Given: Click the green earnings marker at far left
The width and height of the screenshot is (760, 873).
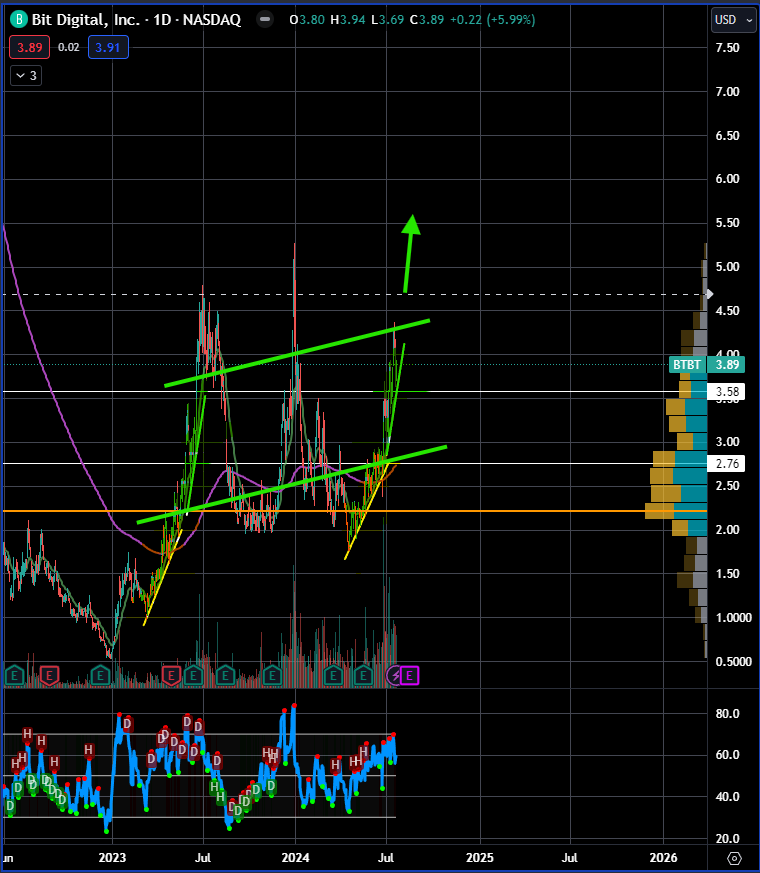Looking at the screenshot, I should click(14, 676).
